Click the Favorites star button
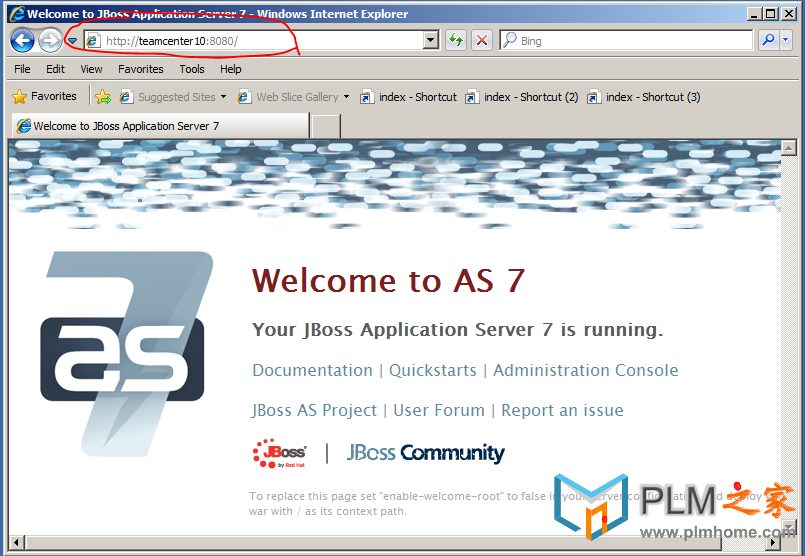Viewport: 805px width, 556px height. pyautogui.click(x=44, y=97)
